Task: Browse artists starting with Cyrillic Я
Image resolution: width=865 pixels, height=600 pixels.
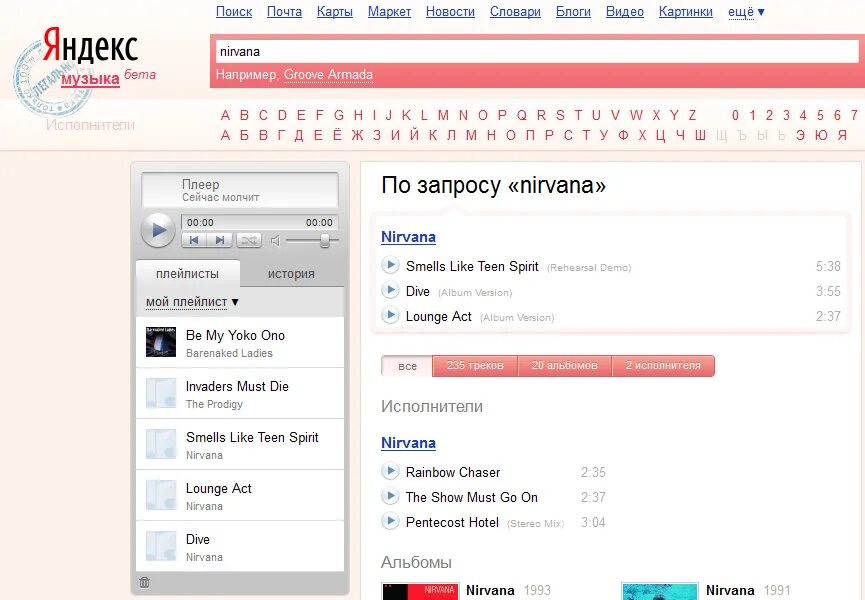Action: 842,135
